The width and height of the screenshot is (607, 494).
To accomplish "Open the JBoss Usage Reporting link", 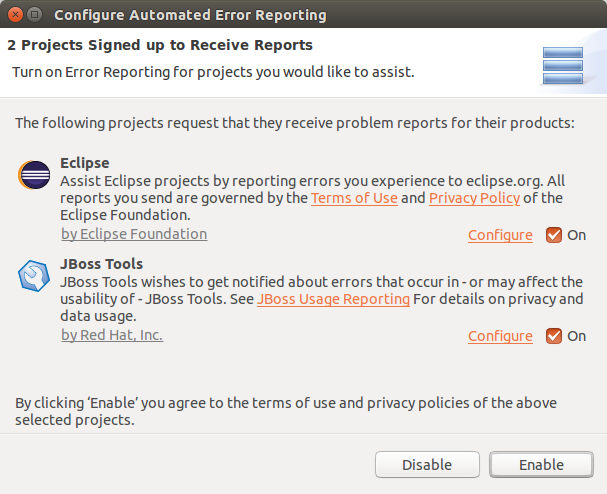I will 333,299.
